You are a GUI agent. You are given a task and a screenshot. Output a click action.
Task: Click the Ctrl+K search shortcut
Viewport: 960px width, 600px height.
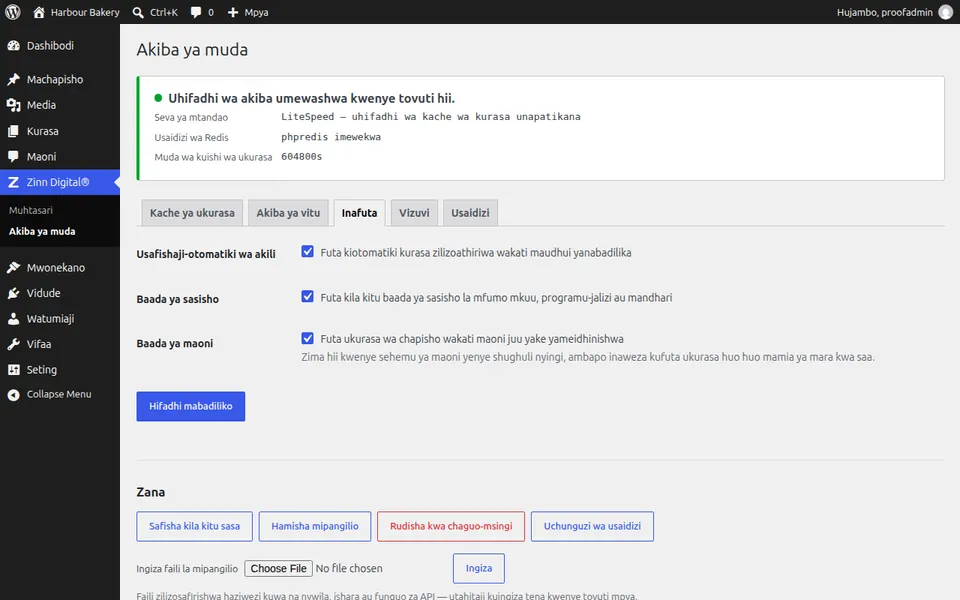(x=163, y=12)
